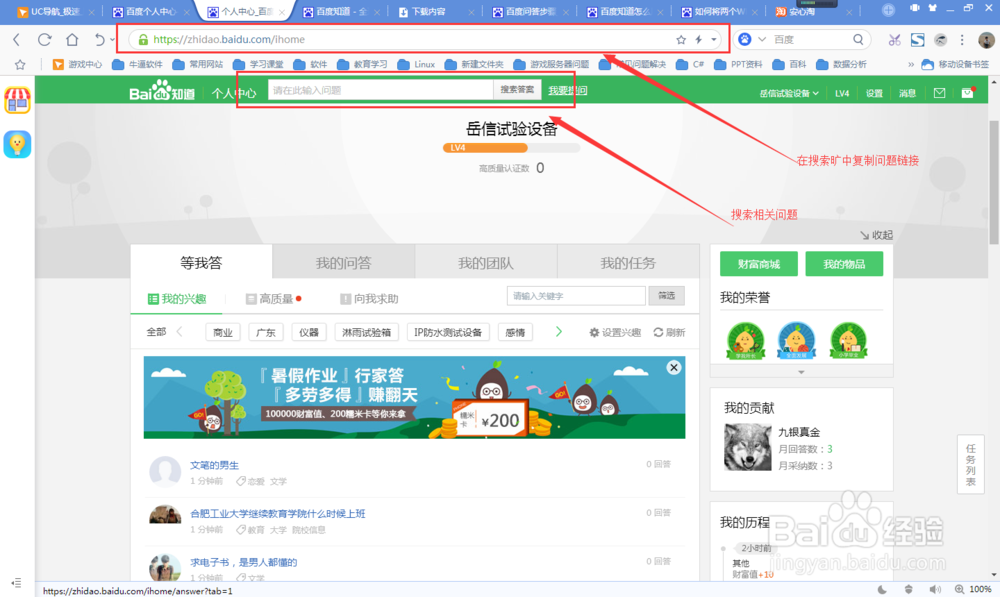Open the Linux bookmark folder
The width and height of the screenshot is (1000, 597).
coord(416,64)
